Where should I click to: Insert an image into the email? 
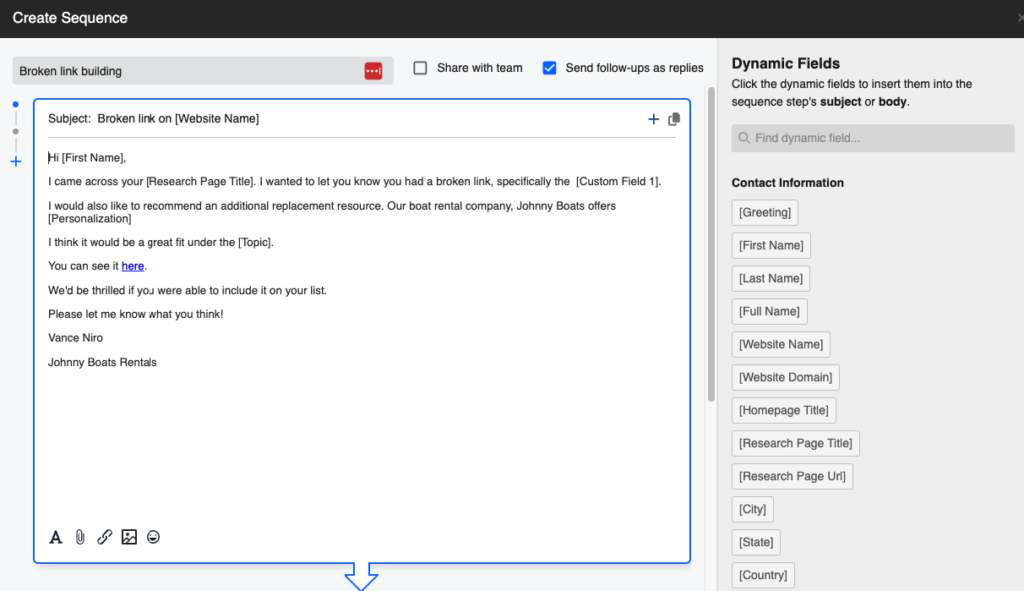128,537
